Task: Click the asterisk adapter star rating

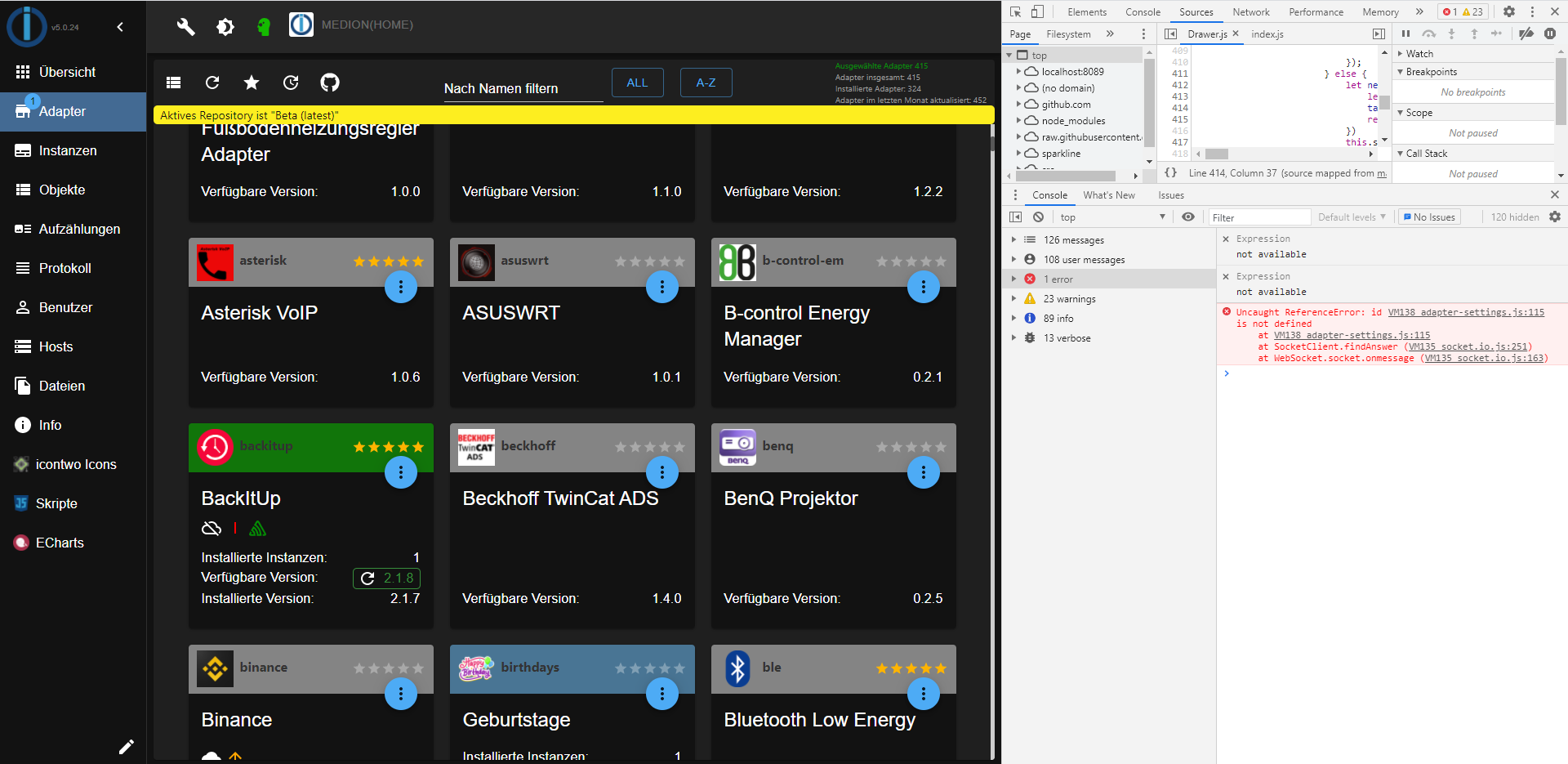Action: pos(389,261)
